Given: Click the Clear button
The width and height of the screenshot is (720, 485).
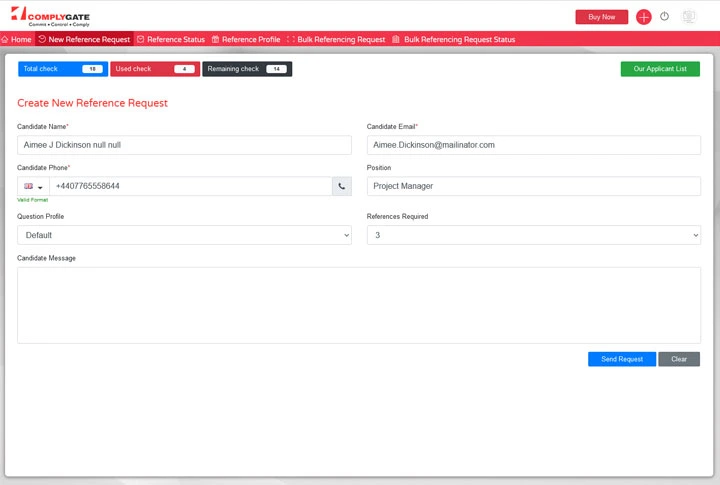Looking at the screenshot, I should [x=679, y=359].
